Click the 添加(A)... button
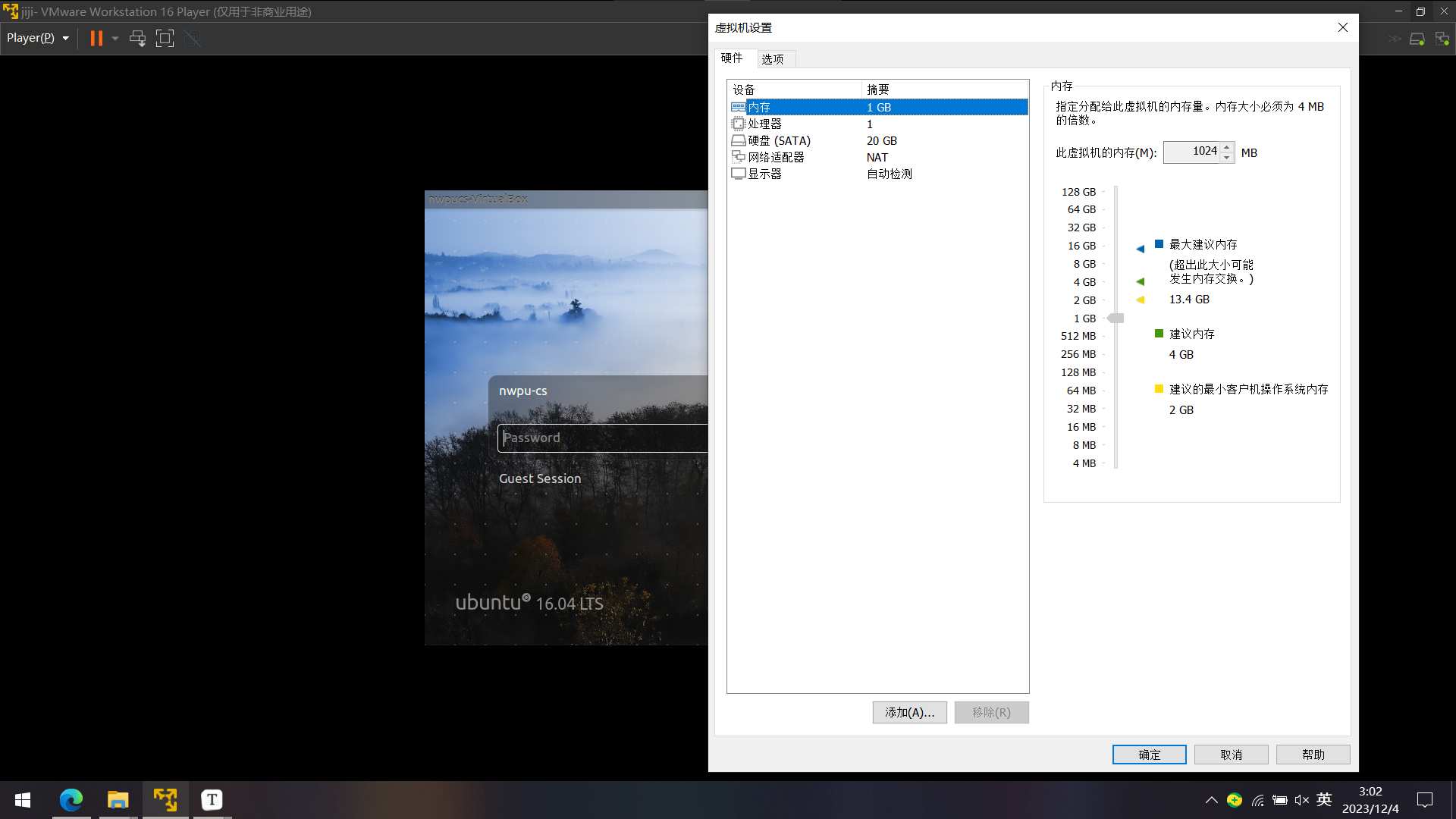This screenshot has height=819, width=1456. coord(909,712)
